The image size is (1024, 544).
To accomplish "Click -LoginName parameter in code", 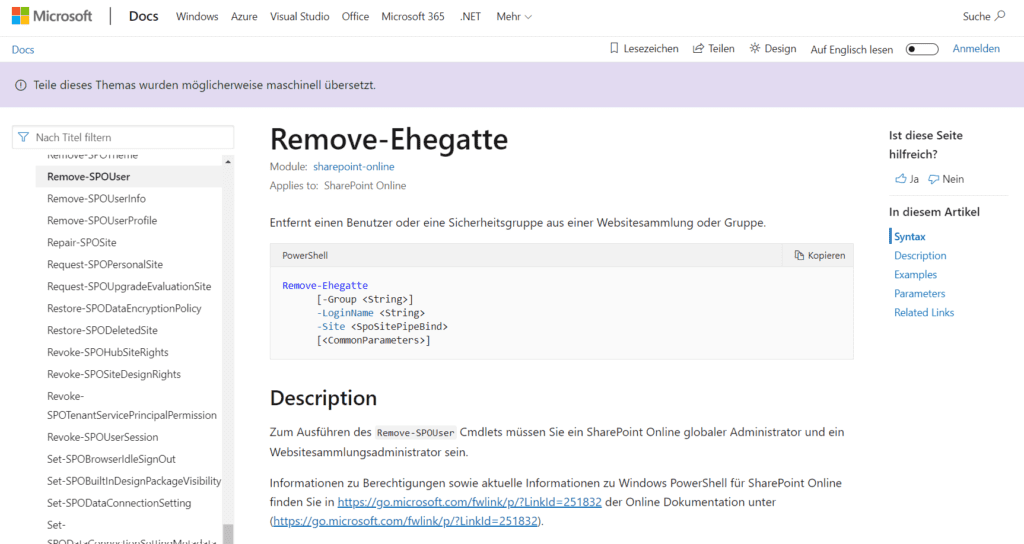I will pos(345,313).
